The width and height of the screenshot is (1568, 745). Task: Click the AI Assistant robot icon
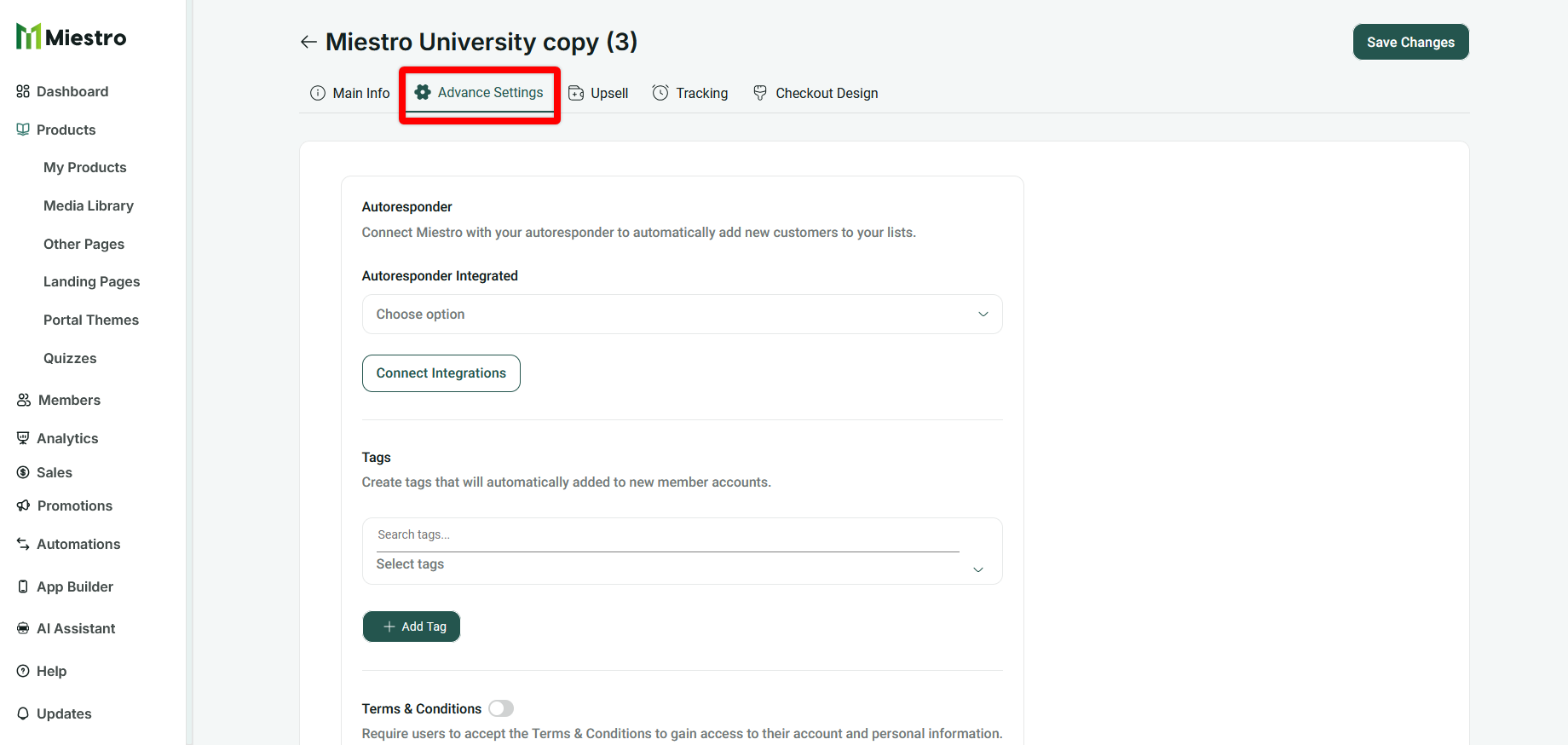23,628
